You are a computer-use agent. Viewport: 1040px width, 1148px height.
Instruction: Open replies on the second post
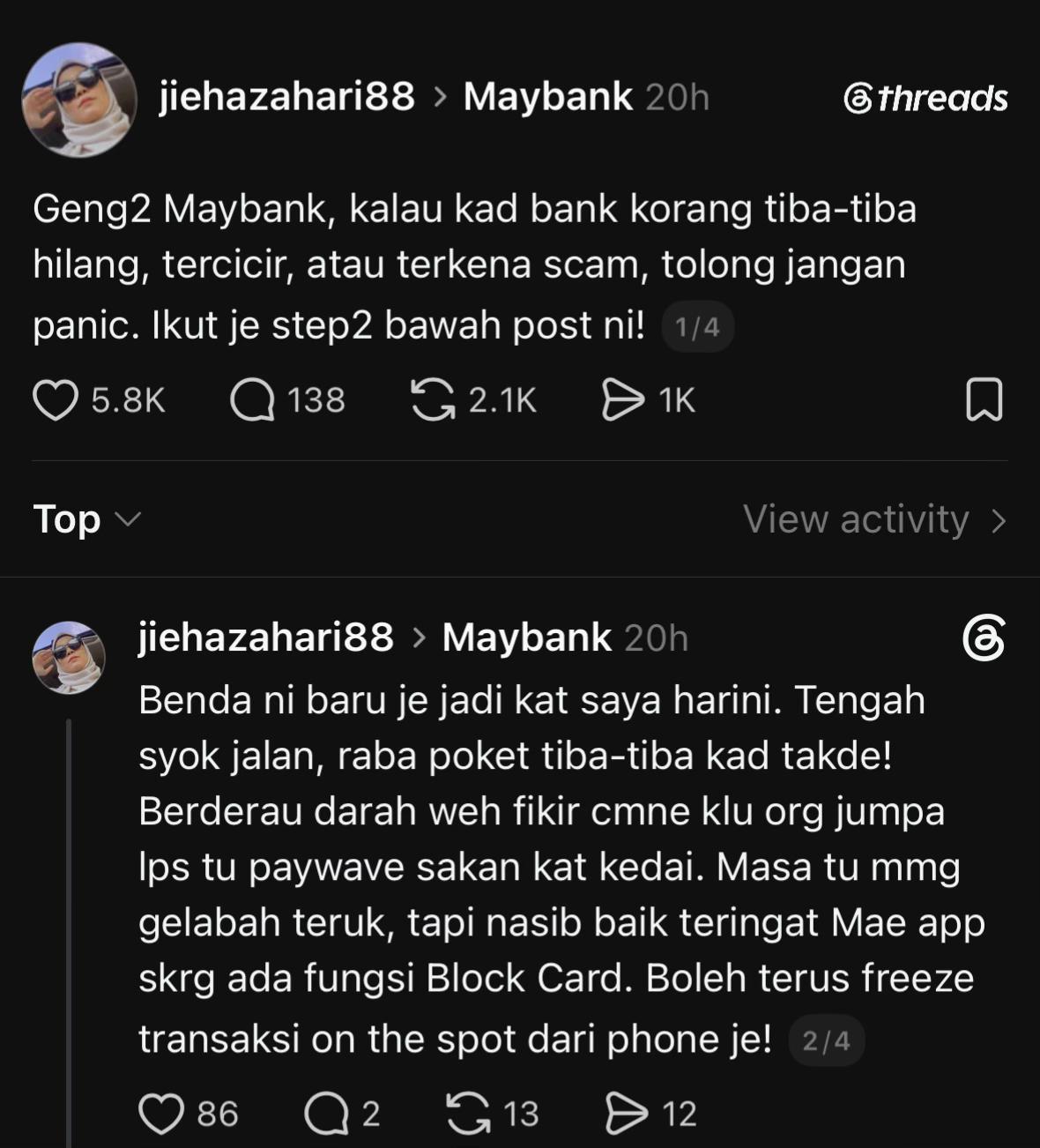pyautogui.click(x=326, y=1114)
